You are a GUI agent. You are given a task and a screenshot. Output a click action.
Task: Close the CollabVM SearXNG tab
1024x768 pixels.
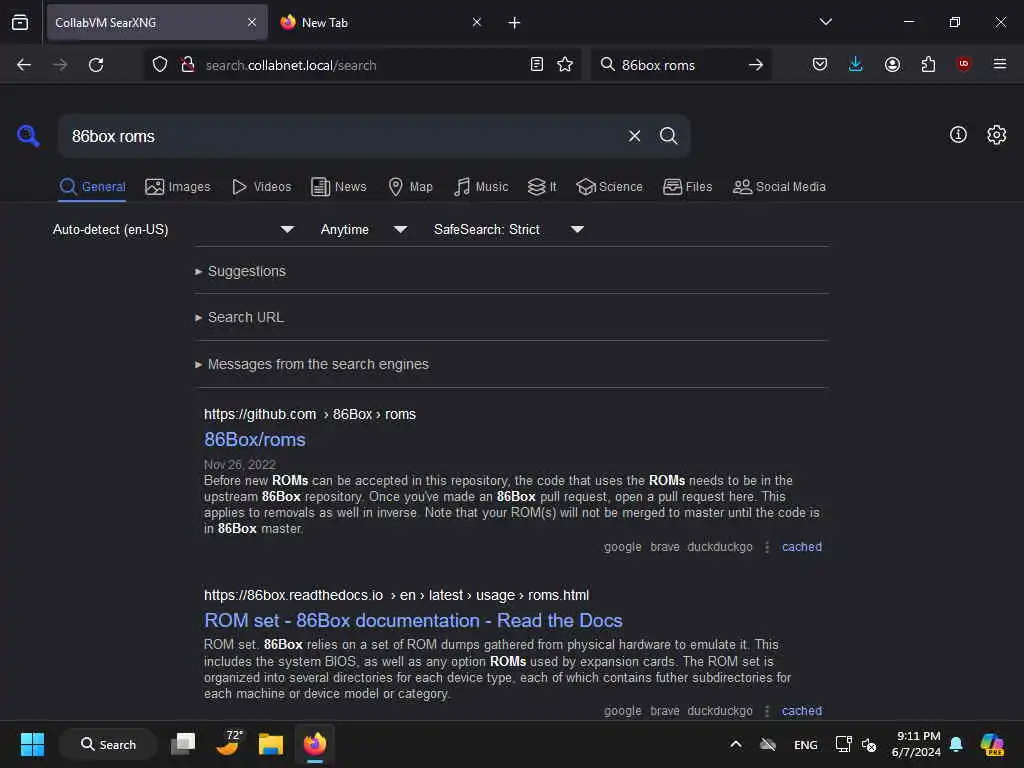click(x=252, y=22)
